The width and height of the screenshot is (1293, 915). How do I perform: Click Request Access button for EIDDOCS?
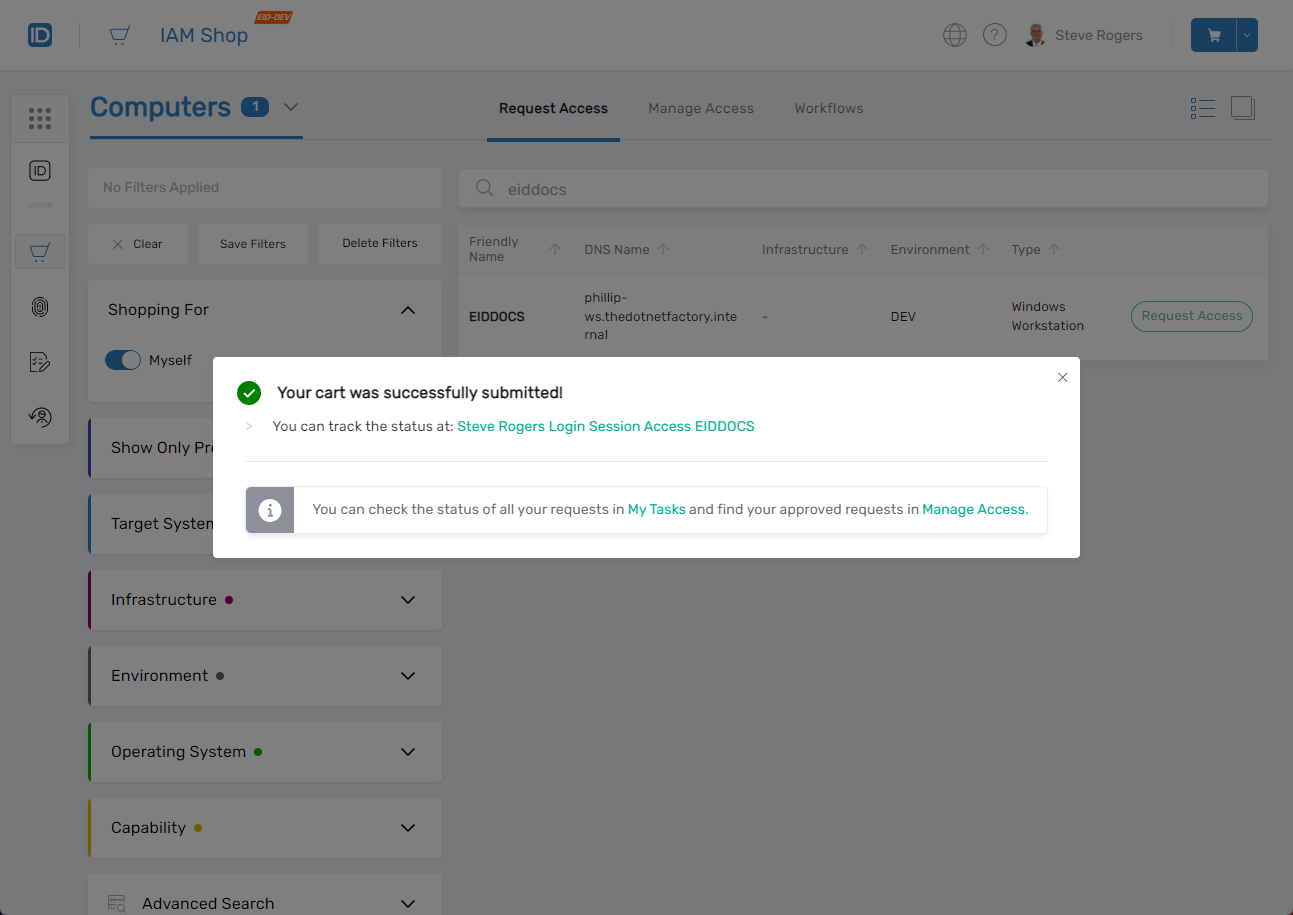[x=1191, y=316]
